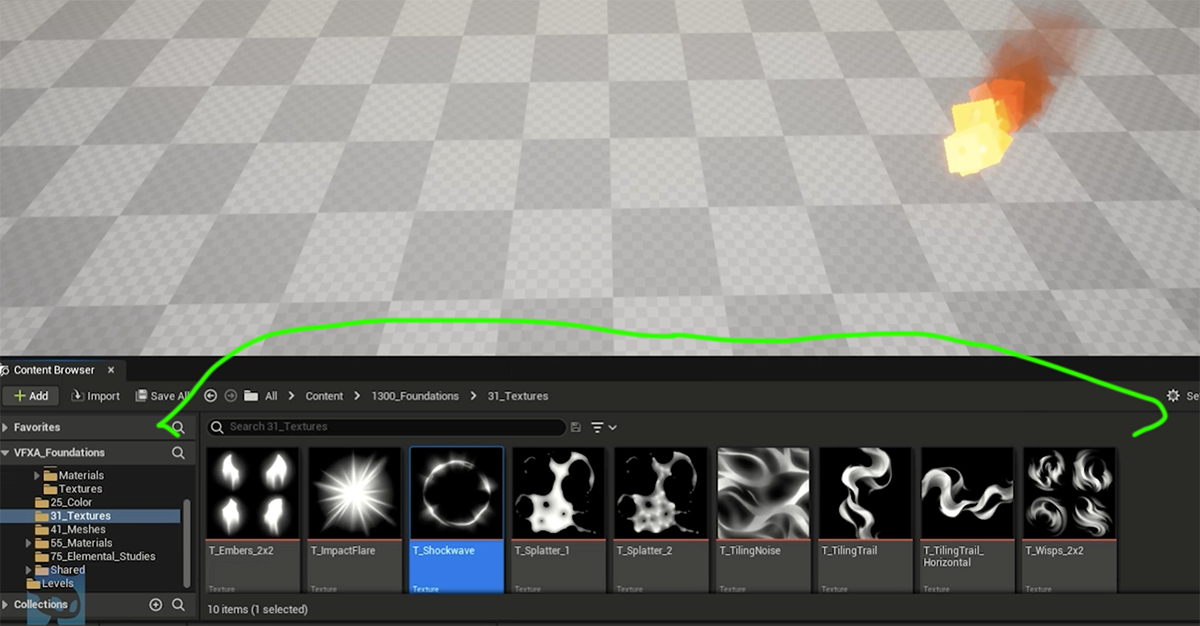
Task: Select the 1300_Foundations breadcrumb
Action: coord(415,396)
